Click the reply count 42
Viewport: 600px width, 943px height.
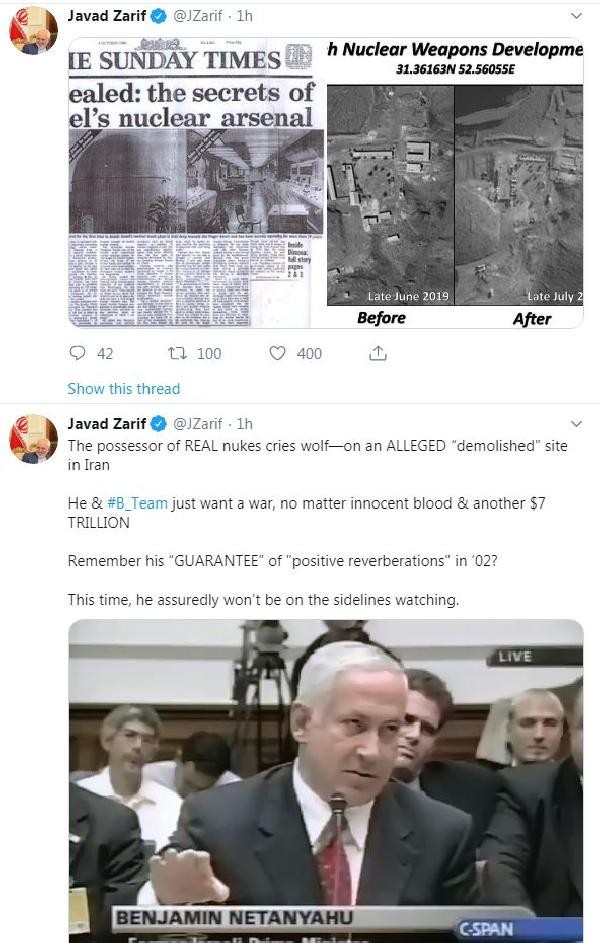pyautogui.click(x=105, y=354)
